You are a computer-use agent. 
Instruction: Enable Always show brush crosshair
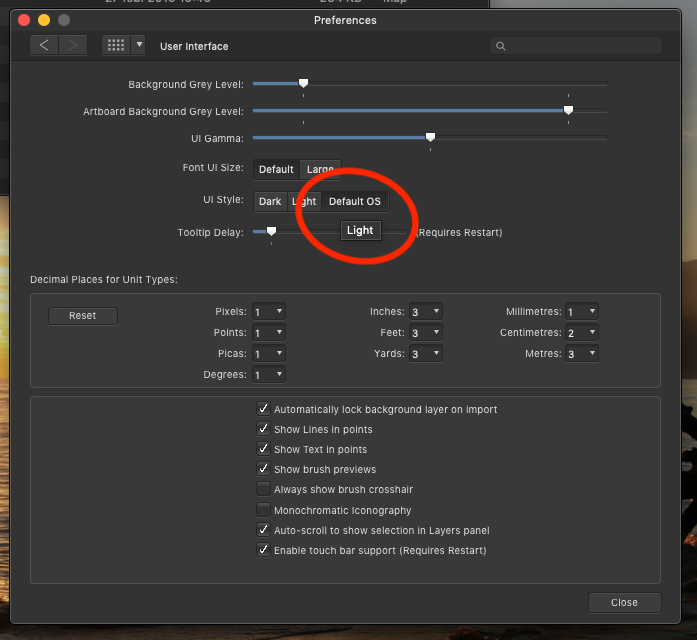(264, 490)
